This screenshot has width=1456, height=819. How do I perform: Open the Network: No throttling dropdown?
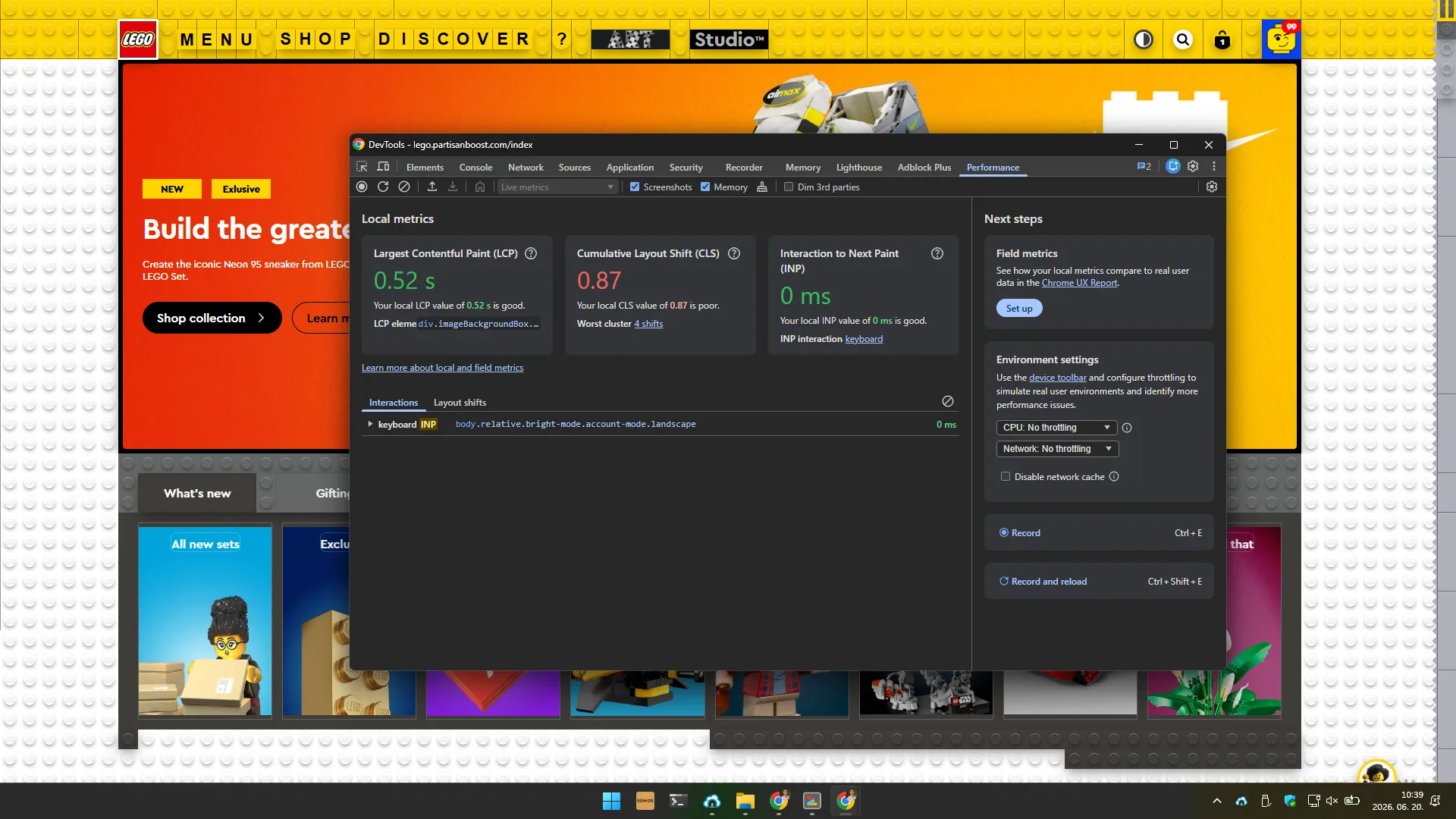1057,449
